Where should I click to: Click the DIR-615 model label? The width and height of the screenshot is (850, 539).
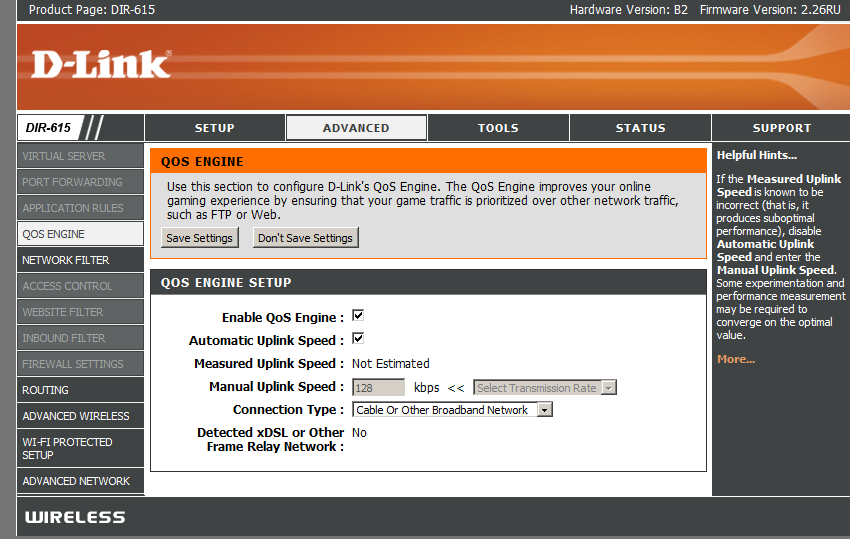tap(48, 128)
